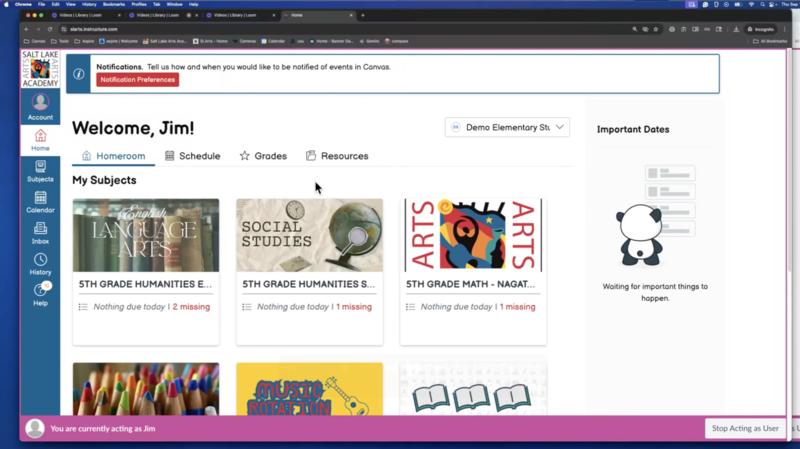Open the Inbox in the sidebar
Screen dimensions: 800x449
pyautogui.click(x=40, y=233)
